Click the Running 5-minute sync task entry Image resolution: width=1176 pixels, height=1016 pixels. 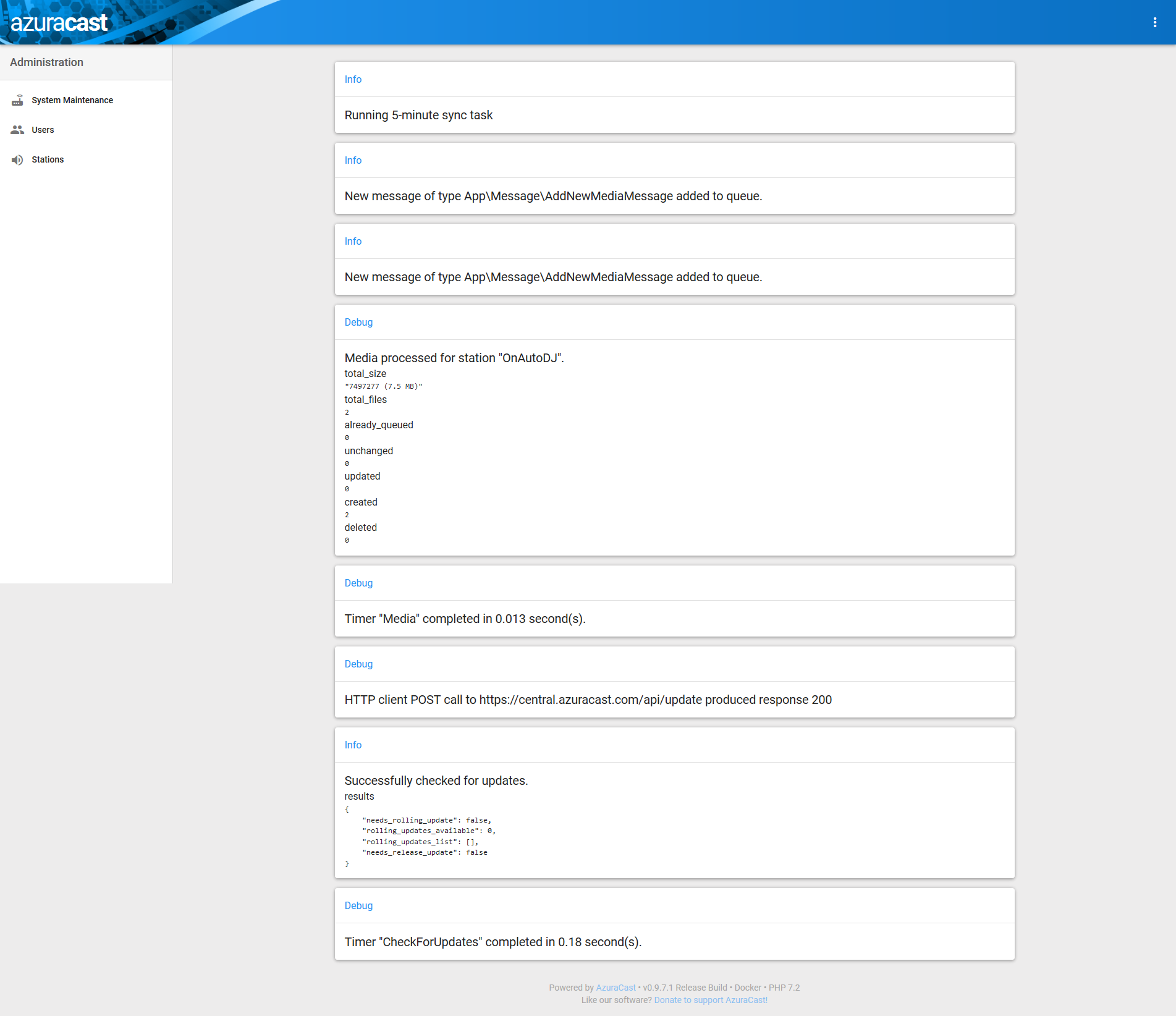click(418, 115)
